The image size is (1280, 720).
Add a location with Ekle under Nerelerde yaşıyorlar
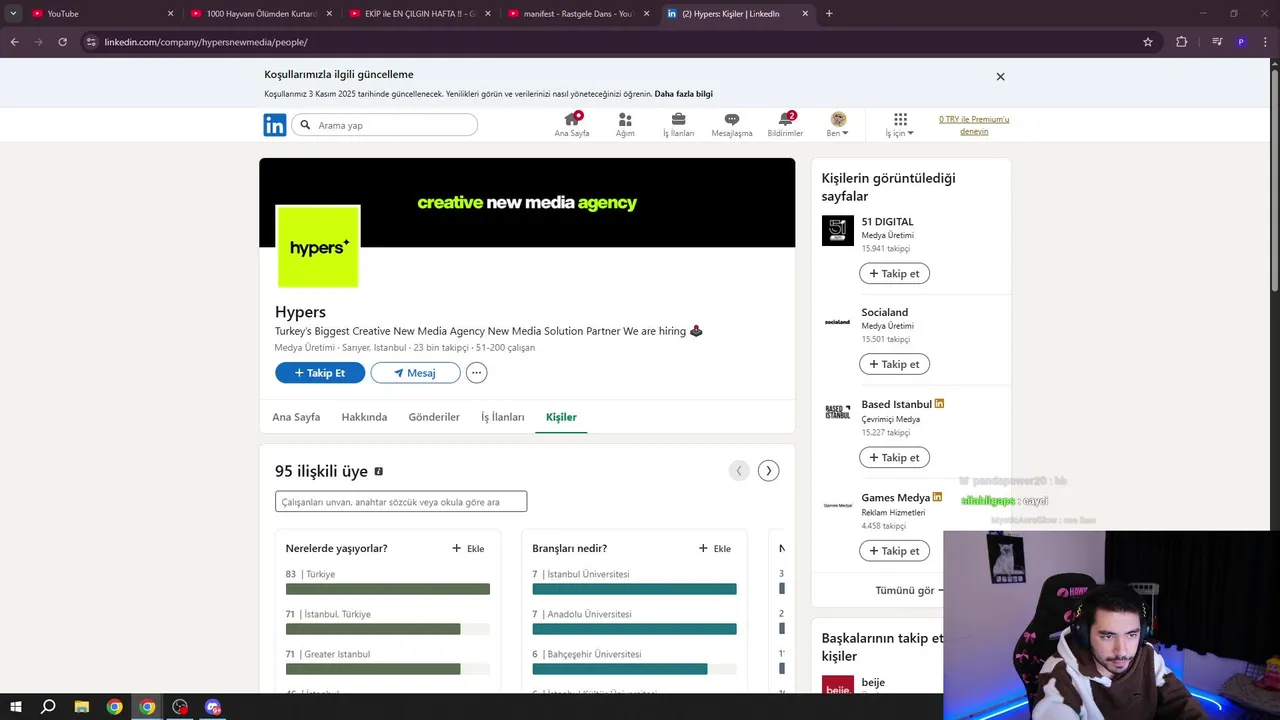point(468,548)
